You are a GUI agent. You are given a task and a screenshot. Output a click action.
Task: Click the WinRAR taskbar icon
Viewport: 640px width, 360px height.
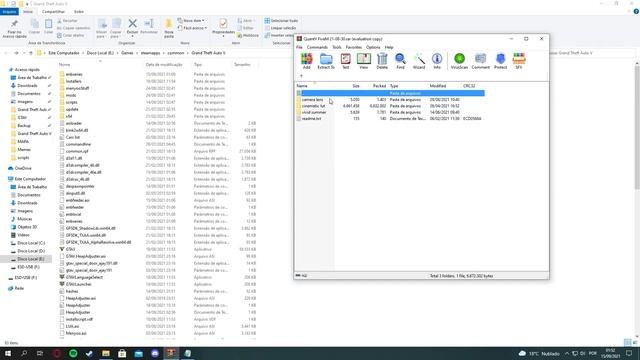tap(171, 353)
